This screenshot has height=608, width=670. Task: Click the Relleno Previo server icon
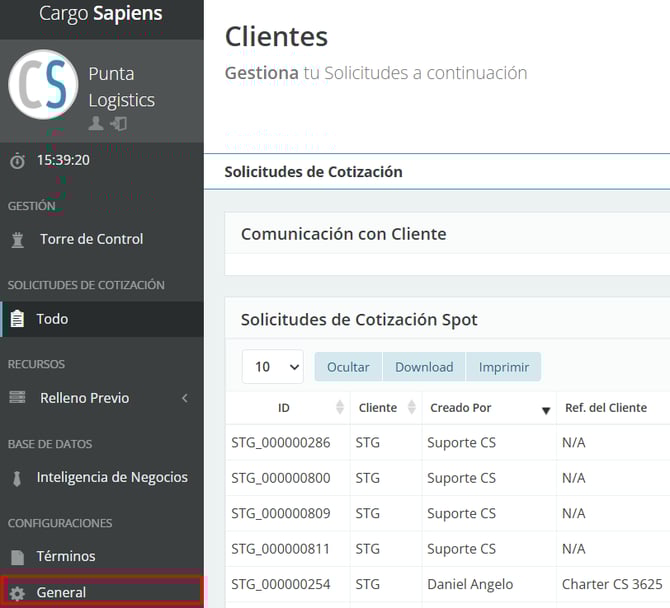(17, 398)
